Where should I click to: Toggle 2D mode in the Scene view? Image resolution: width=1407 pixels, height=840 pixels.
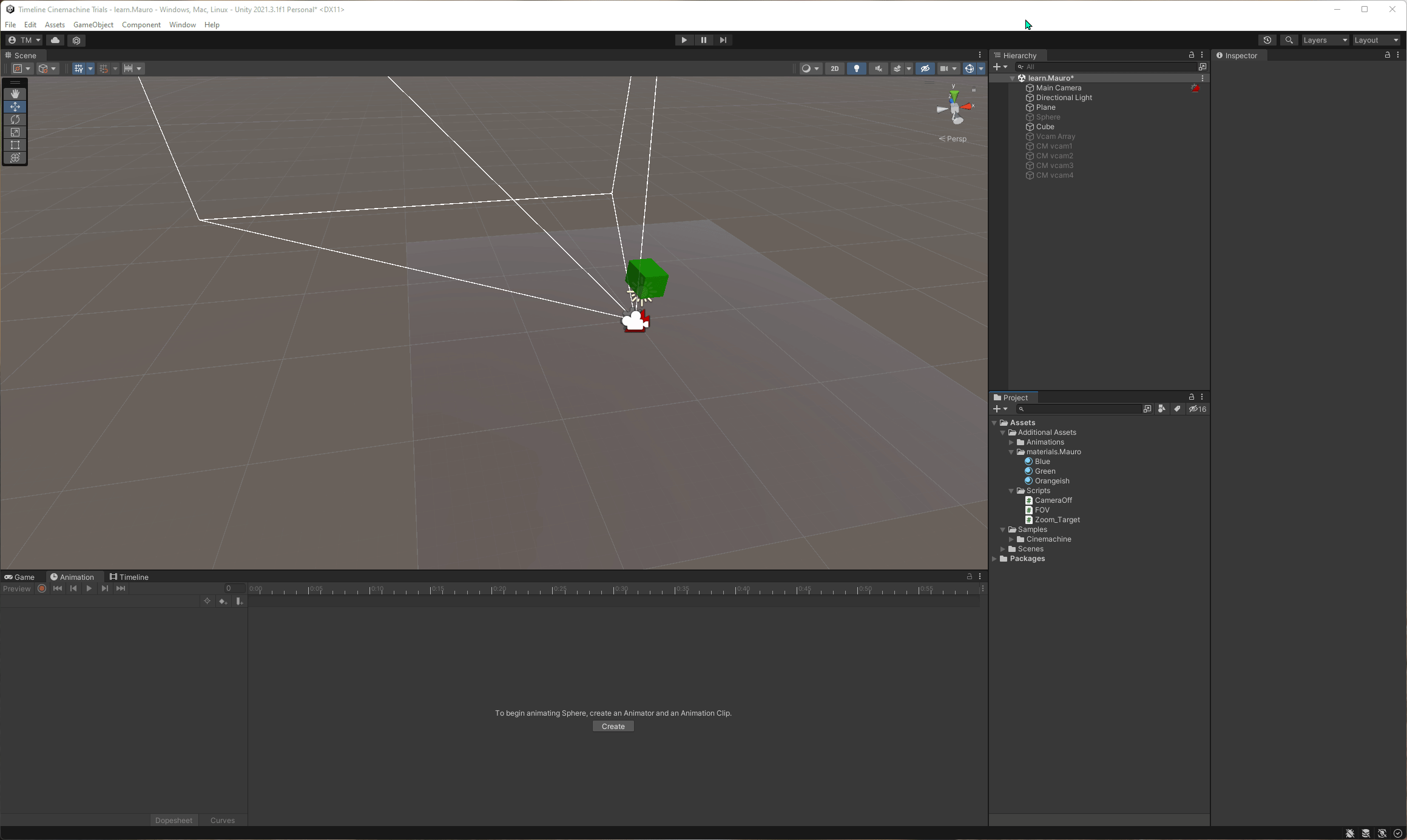(834, 69)
